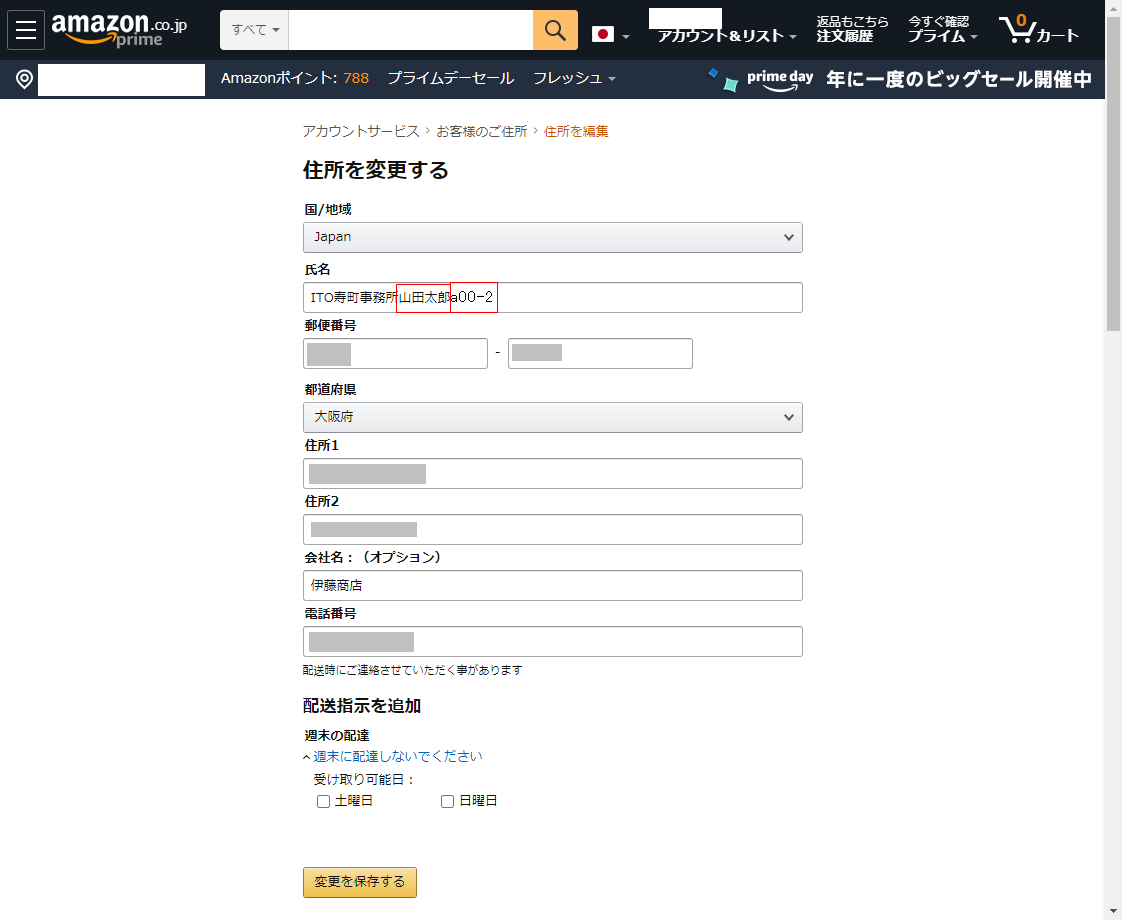The image size is (1122, 920).
Task: Click the delivery location pin icon
Action: tap(24, 79)
